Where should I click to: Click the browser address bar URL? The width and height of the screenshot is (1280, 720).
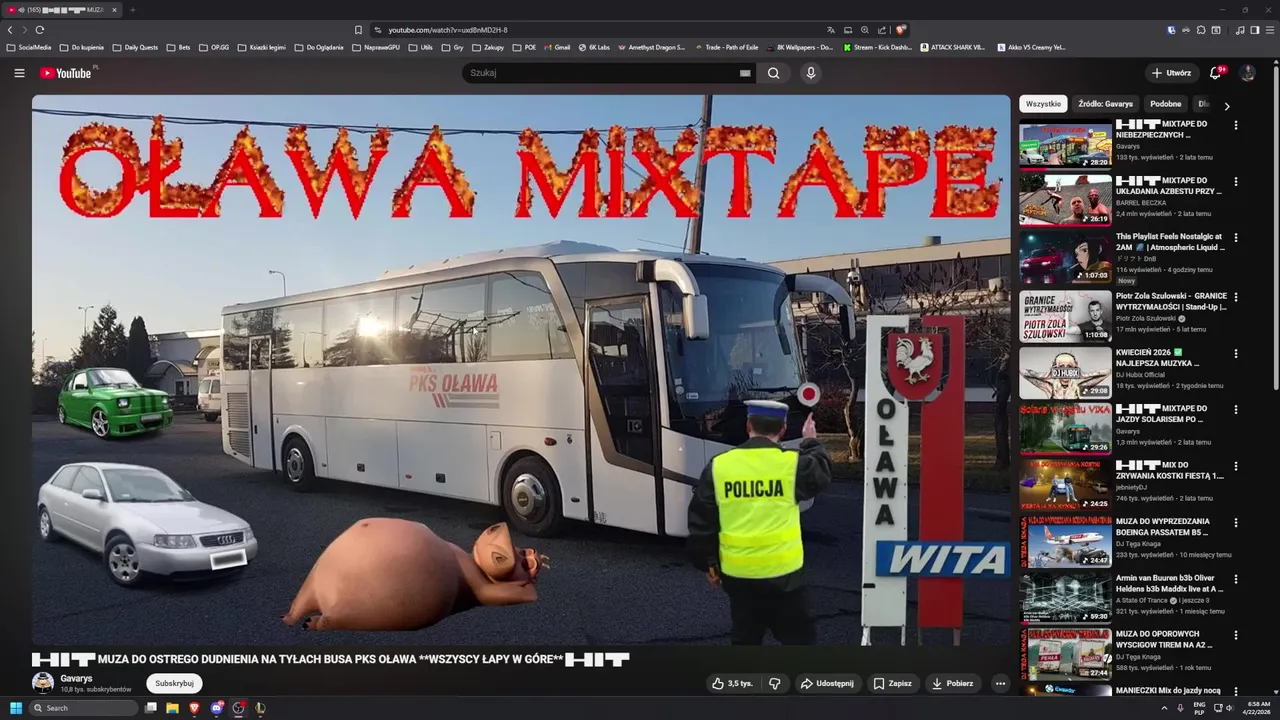coord(448,30)
